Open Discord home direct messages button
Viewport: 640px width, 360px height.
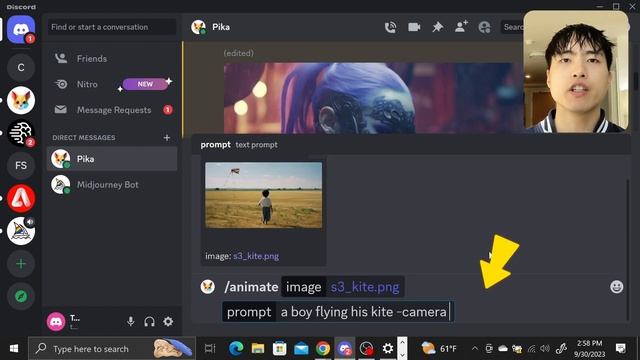click(x=21, y=29)
